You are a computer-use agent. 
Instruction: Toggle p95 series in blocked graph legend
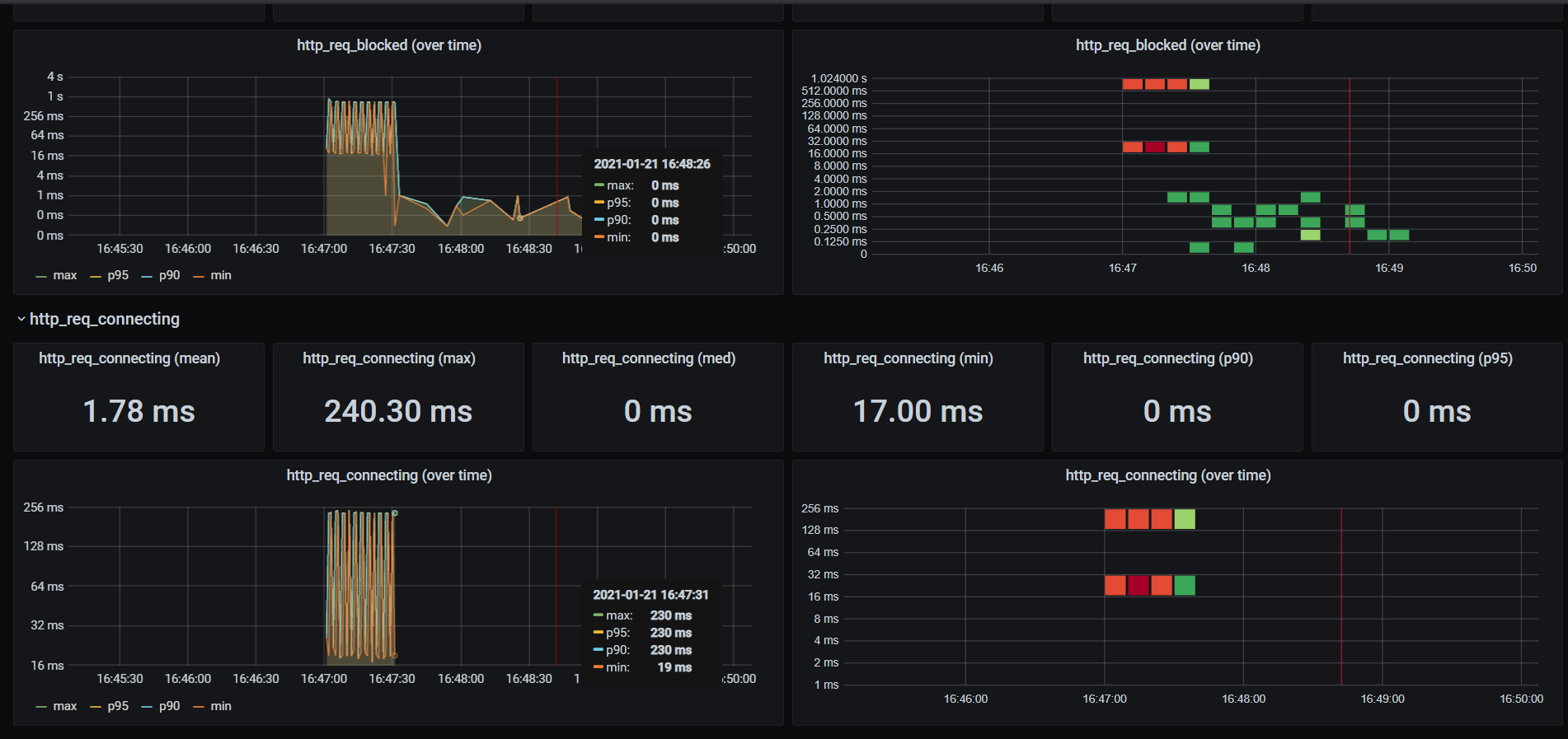coord(118,275)
